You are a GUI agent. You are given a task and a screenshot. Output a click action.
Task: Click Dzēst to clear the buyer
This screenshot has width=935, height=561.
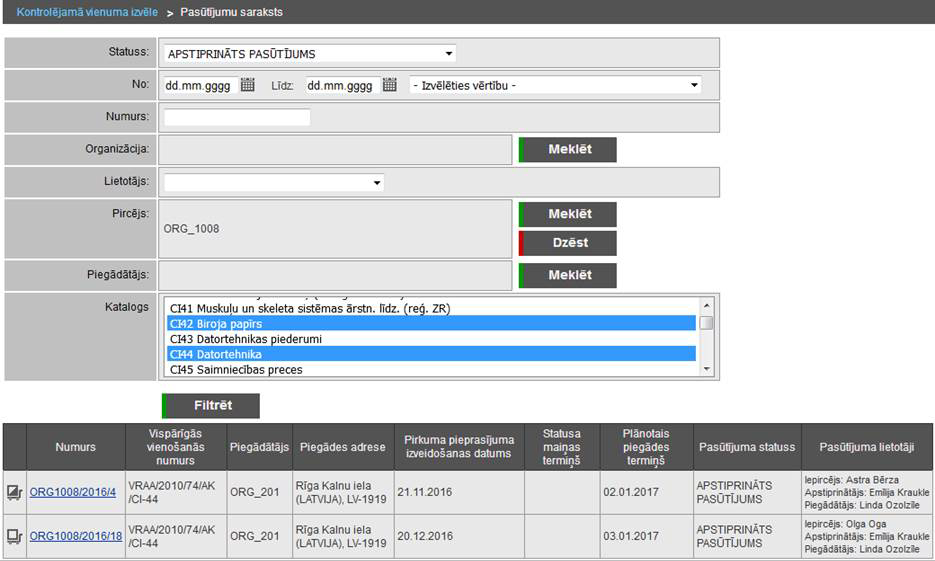click(568, 243)
